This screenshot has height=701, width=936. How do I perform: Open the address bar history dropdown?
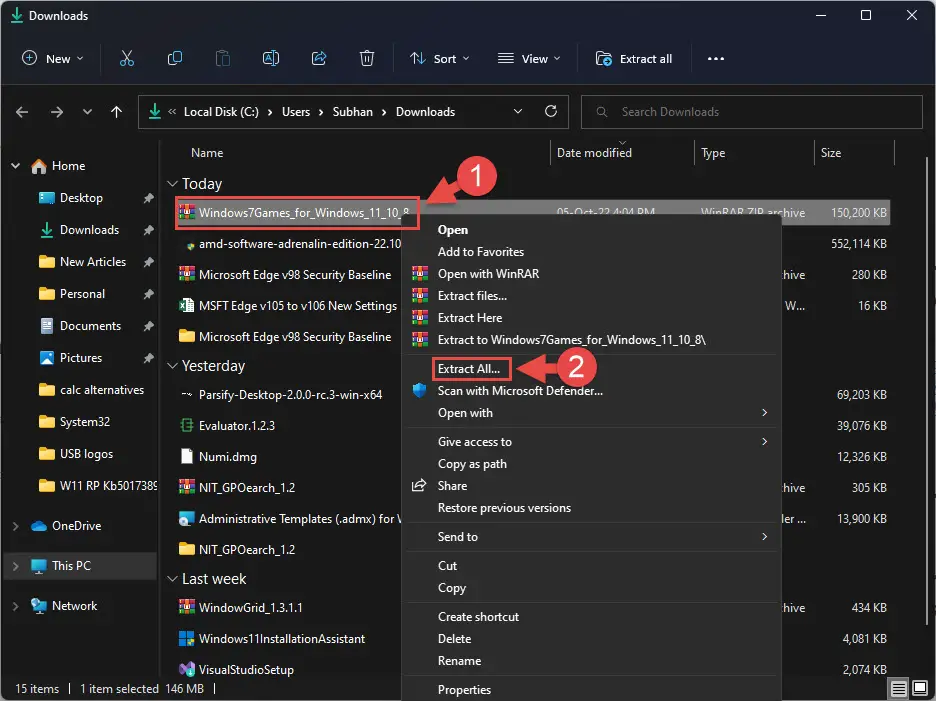pyautogui.click(x=518, y=112)
